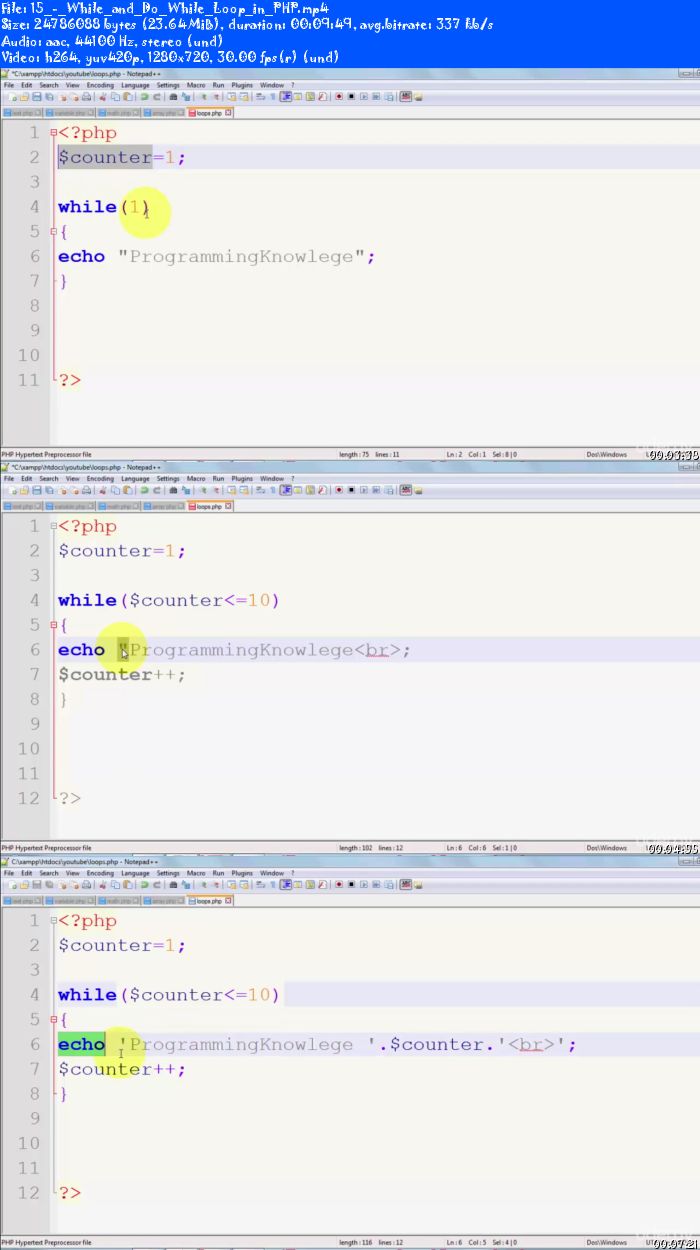Open File menu in first frame
The image size is (700, 1250).
coord(9,85)
